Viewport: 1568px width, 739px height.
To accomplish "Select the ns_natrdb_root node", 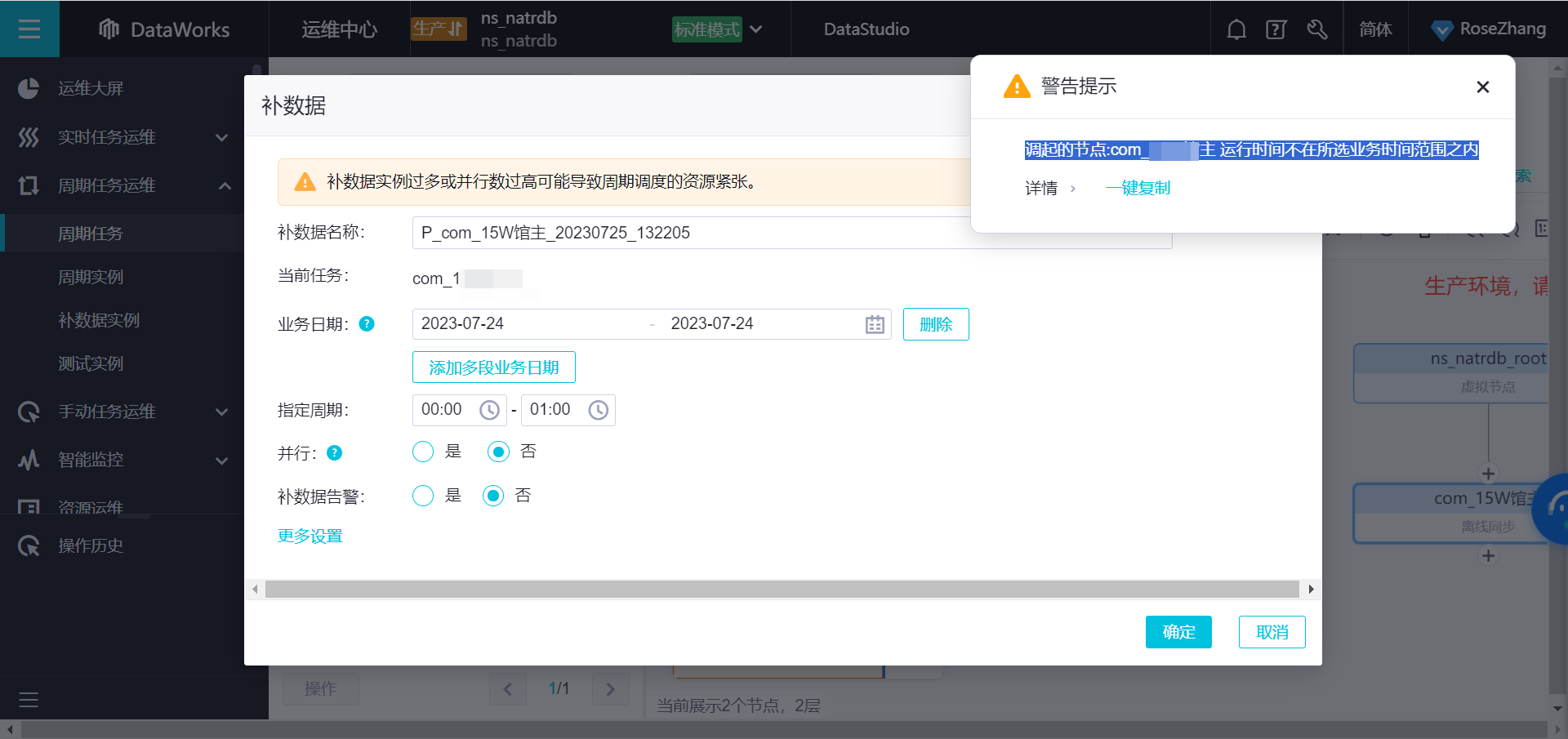I will coord(1450,372).
